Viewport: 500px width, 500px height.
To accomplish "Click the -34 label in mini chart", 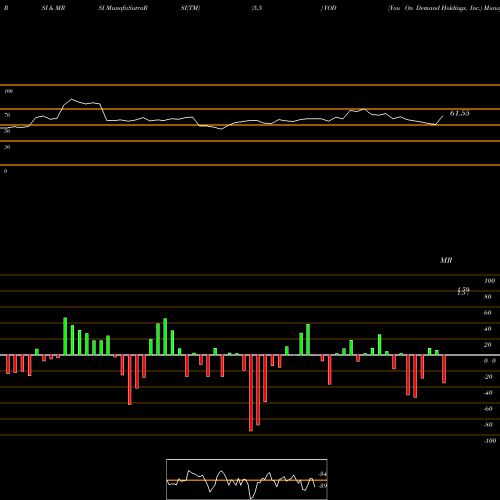I will click(322, 474).
